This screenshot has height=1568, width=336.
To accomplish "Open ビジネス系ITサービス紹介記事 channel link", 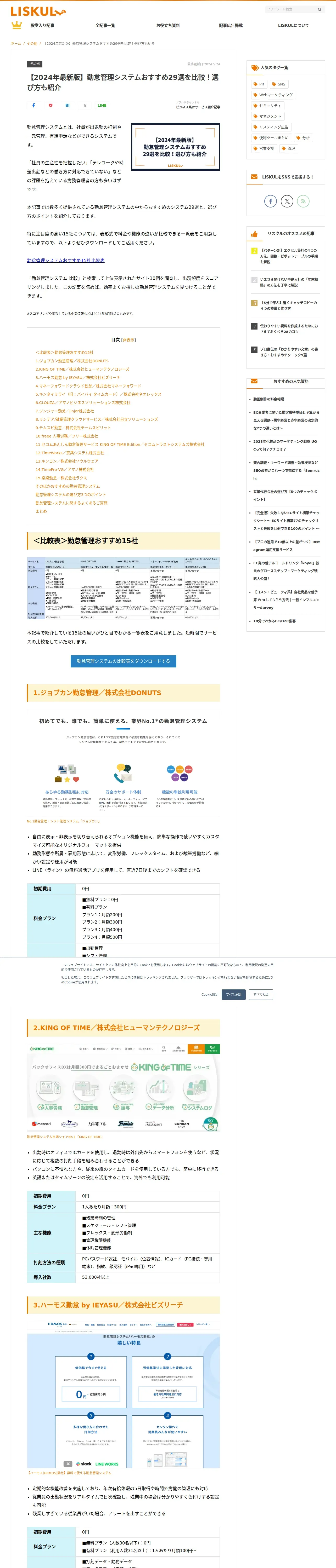I will pos(198,107).
